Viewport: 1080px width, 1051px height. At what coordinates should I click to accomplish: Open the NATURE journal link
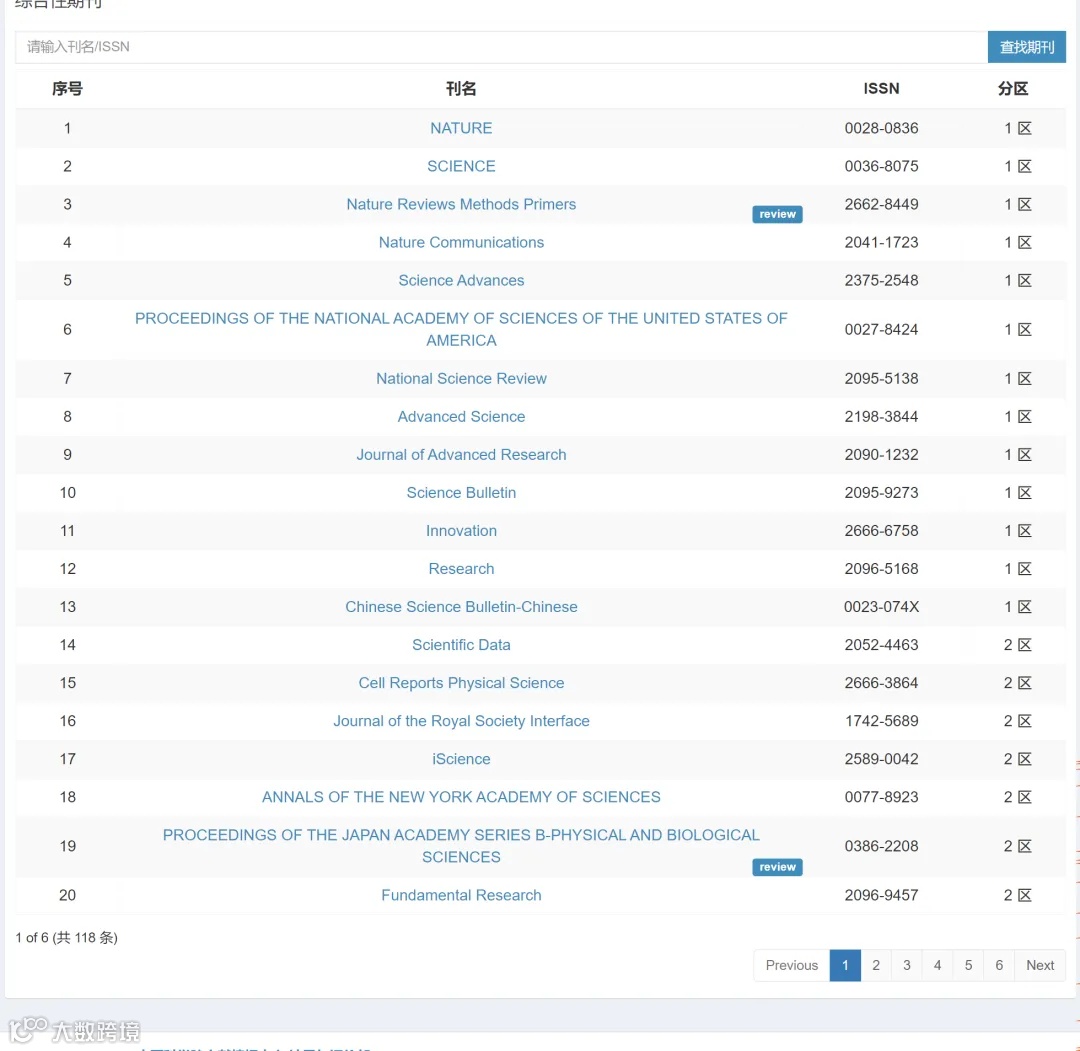click(x=461, y=128)
